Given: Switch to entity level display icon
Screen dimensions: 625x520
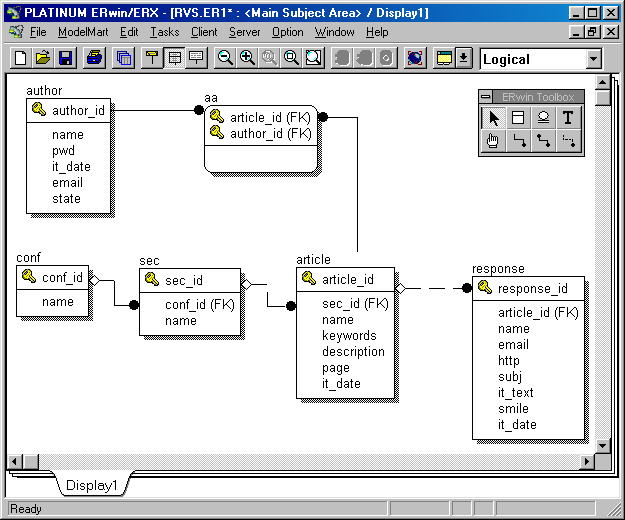Looking at the screenshot, I should click(x=151, y=58).
